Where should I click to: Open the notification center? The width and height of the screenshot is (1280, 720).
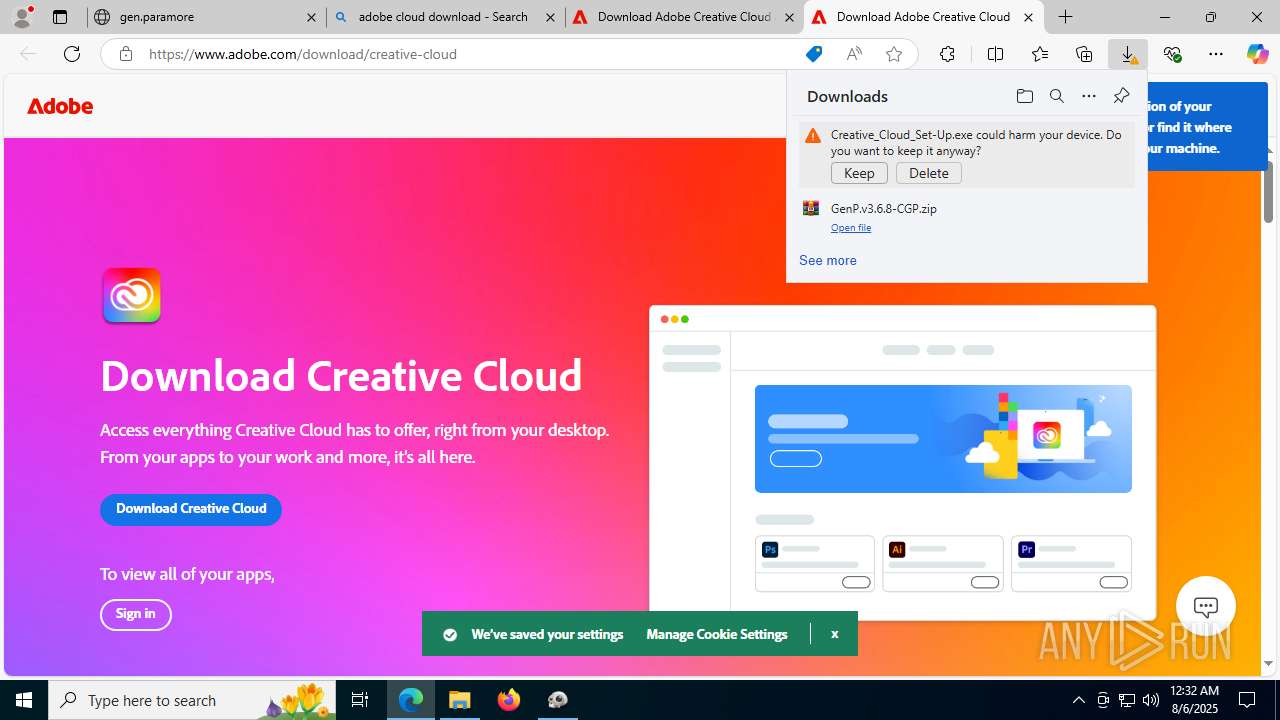click(x=1247, y=700)
